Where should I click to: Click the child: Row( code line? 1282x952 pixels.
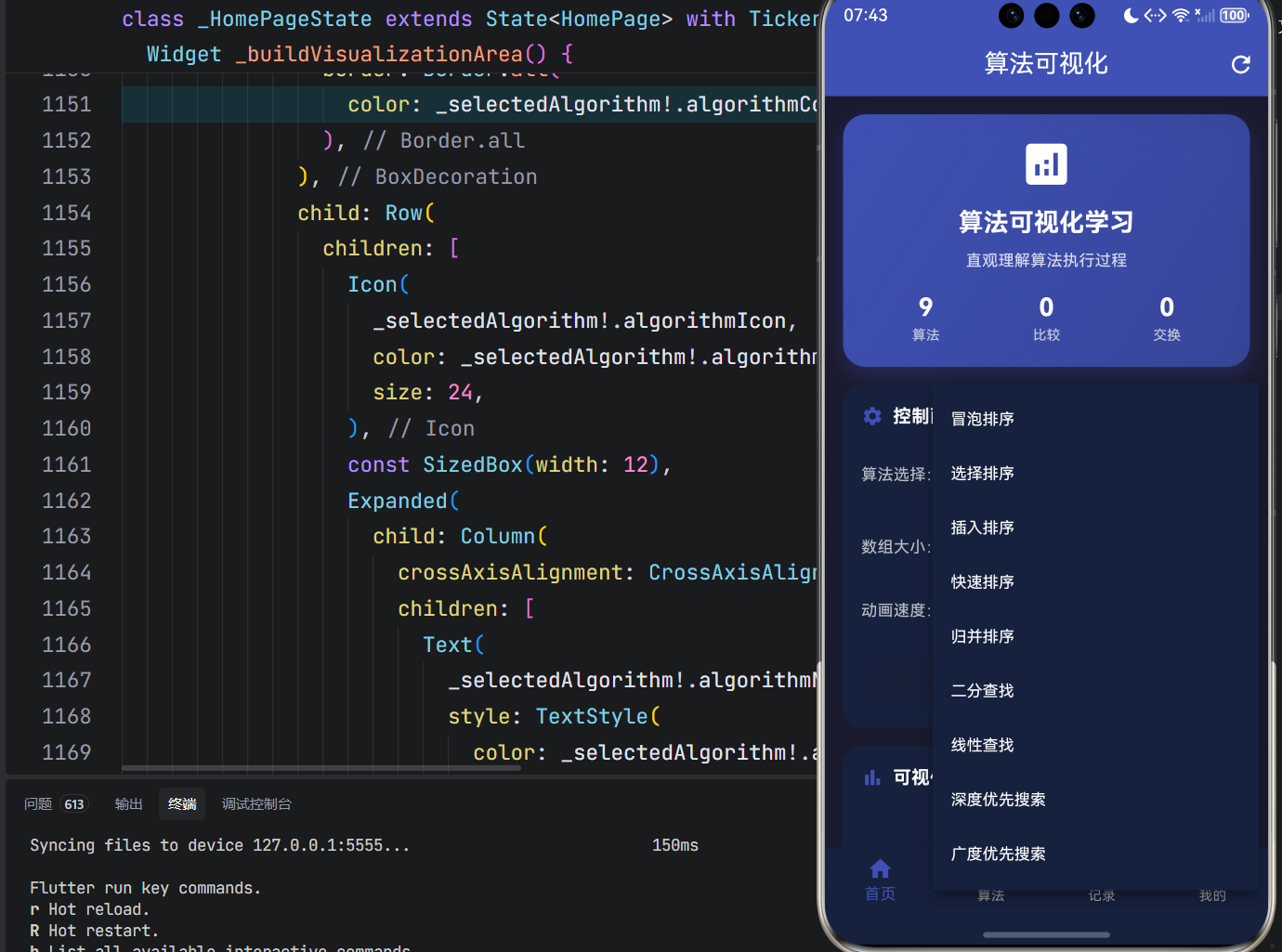(366, 213)
